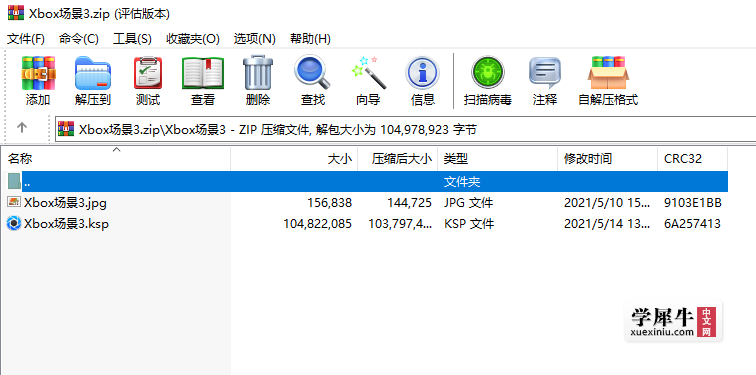The height and width of the screenshot is (375, 756).
Task: Click the SFX (自解压格式) icon
Action: pyautogui.click(x=608, y=73)
